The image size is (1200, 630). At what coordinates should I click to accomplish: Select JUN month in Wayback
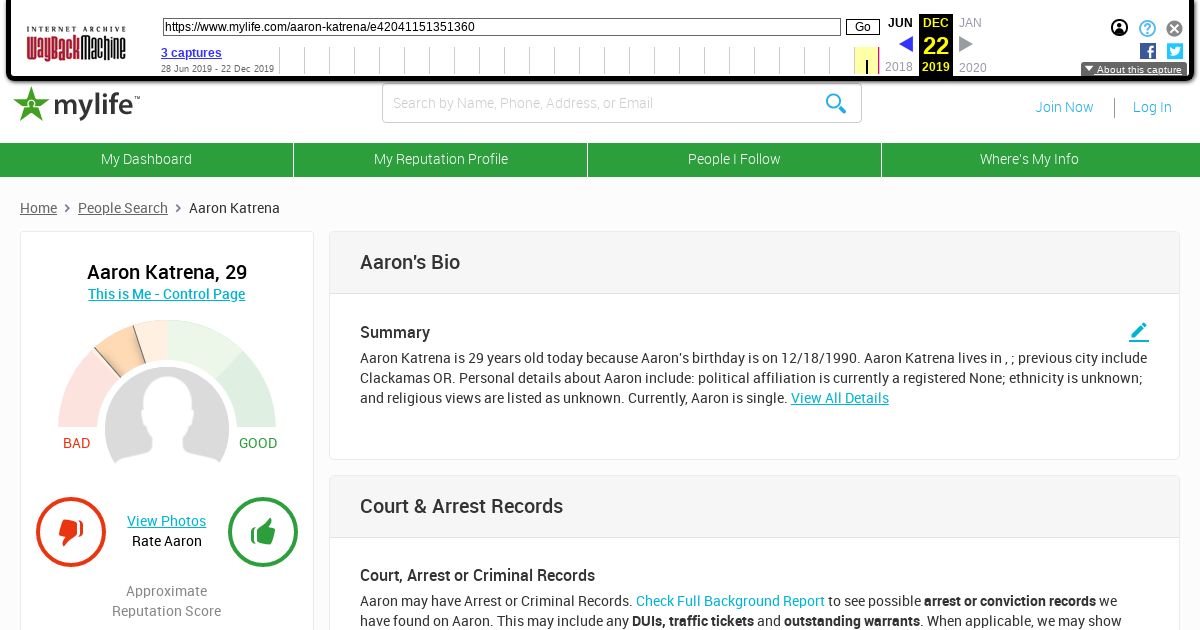point(900,23)
